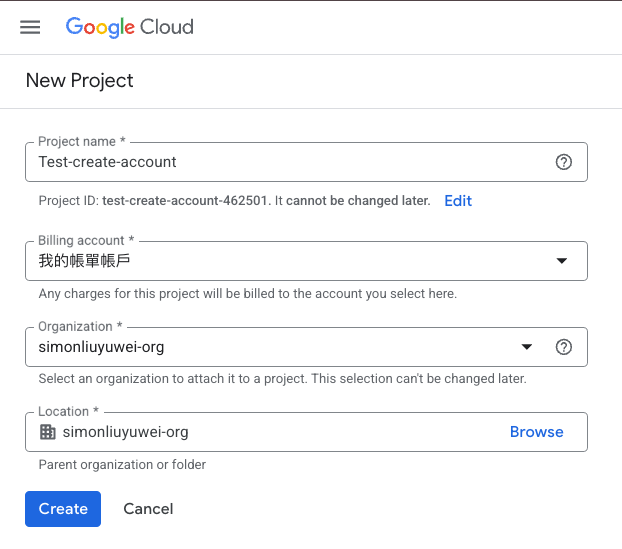Click the 'Select an organization' helper text
This screenshot has width=622, height=549.
(x=282, y=379)
